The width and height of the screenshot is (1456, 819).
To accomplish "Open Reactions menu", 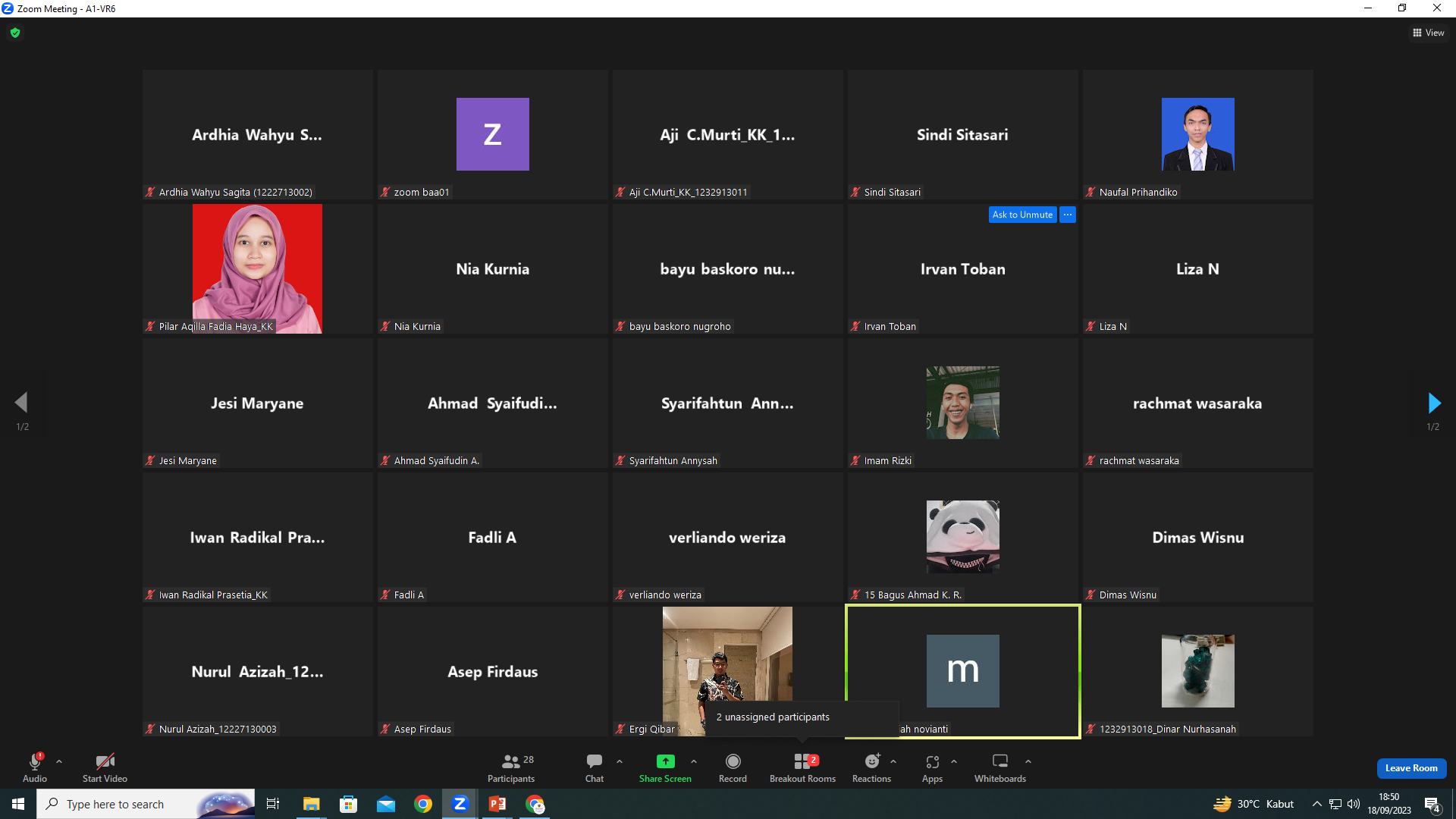I will click(871, 767).
